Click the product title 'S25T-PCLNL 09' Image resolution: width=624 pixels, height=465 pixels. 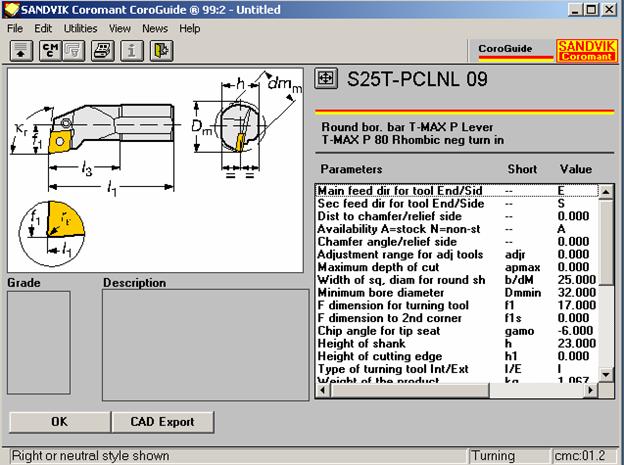[417, 79]
